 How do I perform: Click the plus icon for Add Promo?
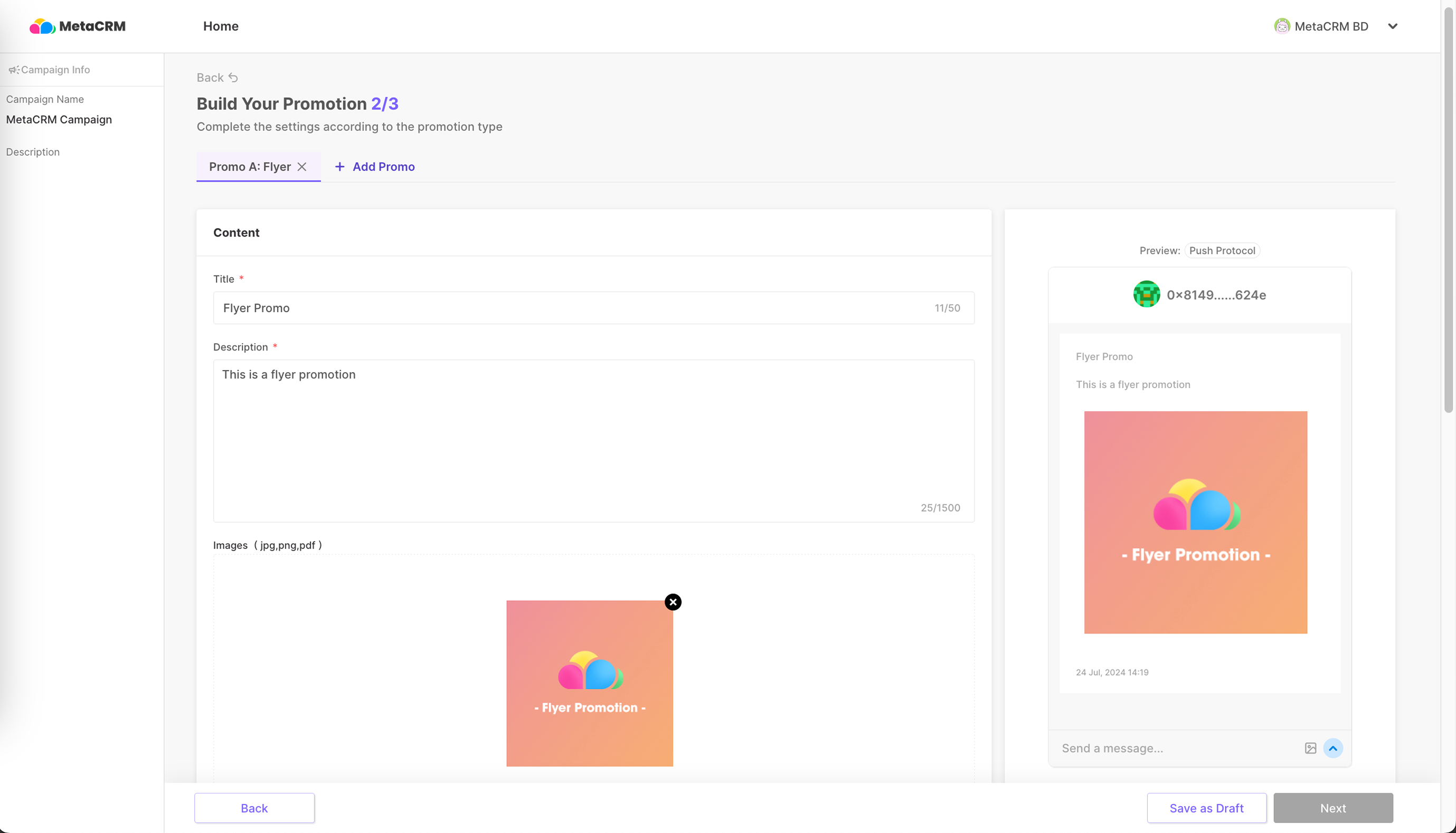click(x=340, y=166)
